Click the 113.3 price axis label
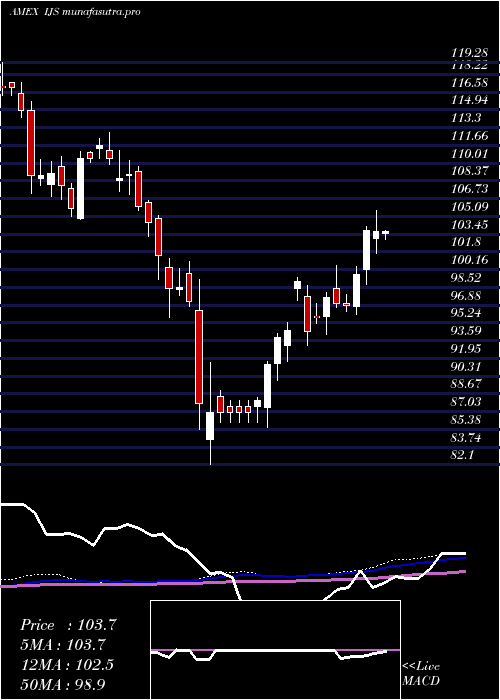The height and width of the screenshot is (700, 500). [x=466, y=117]
